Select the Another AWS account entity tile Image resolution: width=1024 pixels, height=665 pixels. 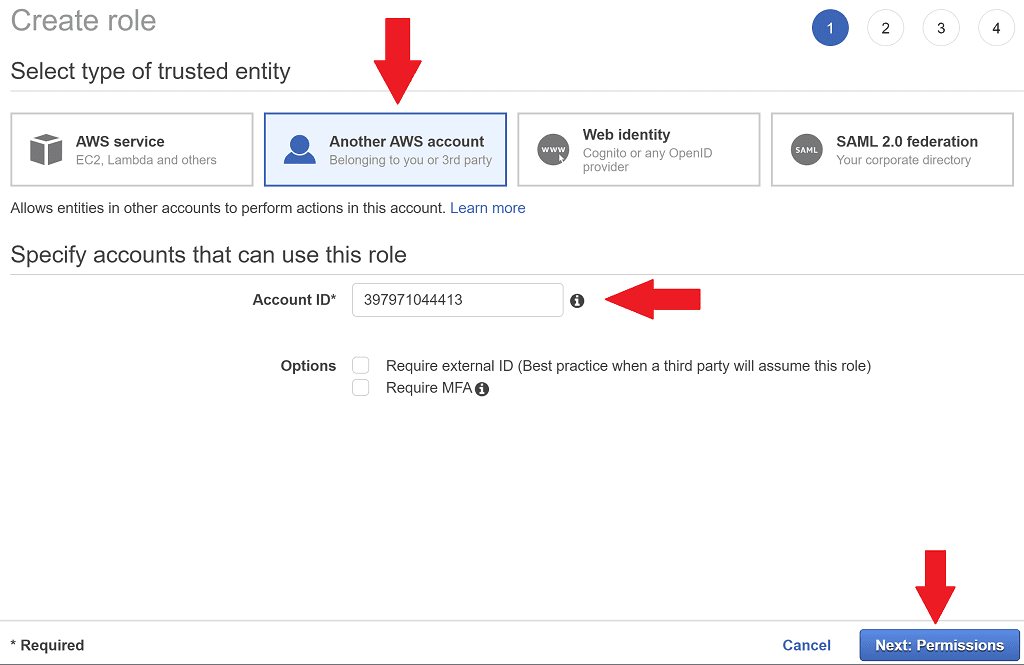pos(385,148)
